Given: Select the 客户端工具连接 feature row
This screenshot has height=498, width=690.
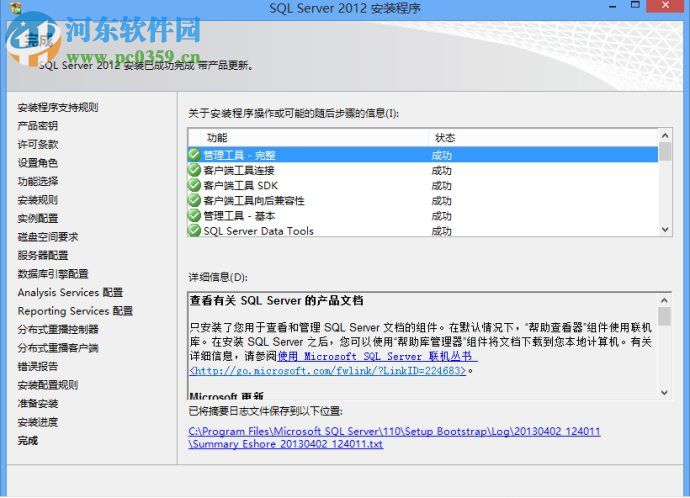Looking at the screenshot, I should pyautogui.click(x=423, y=170).
